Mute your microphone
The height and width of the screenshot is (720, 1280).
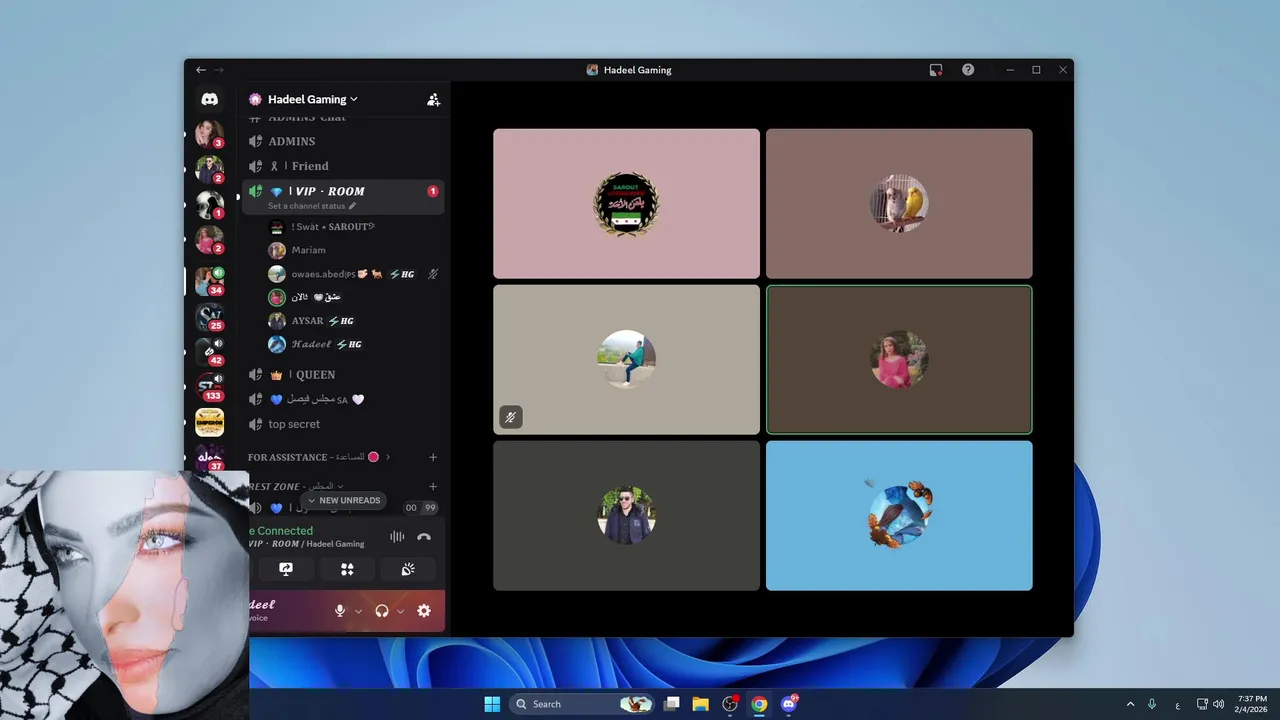[x=340, y=610]
